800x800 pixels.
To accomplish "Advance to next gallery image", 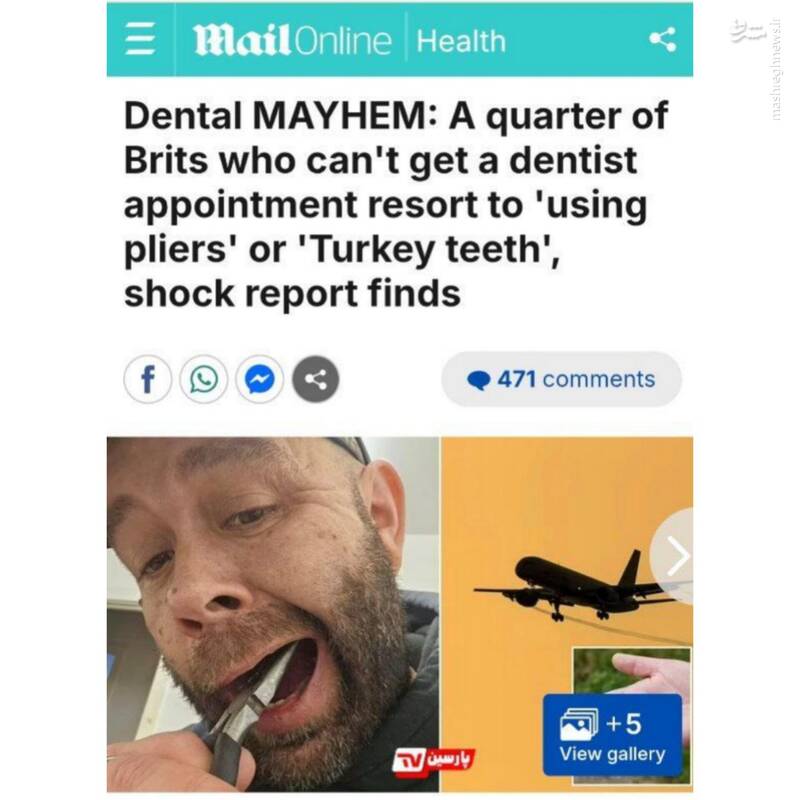I will pyautogui.click(x=674, y=557).
